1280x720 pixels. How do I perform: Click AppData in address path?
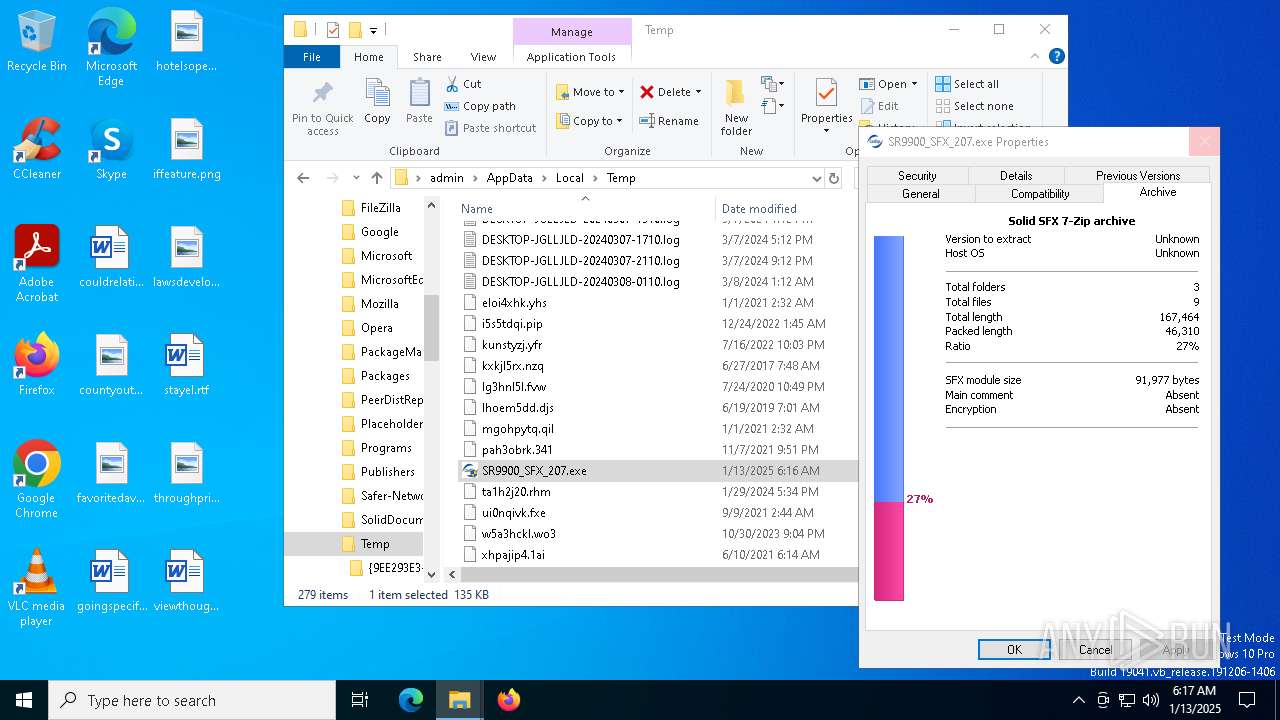click(509, 178)
